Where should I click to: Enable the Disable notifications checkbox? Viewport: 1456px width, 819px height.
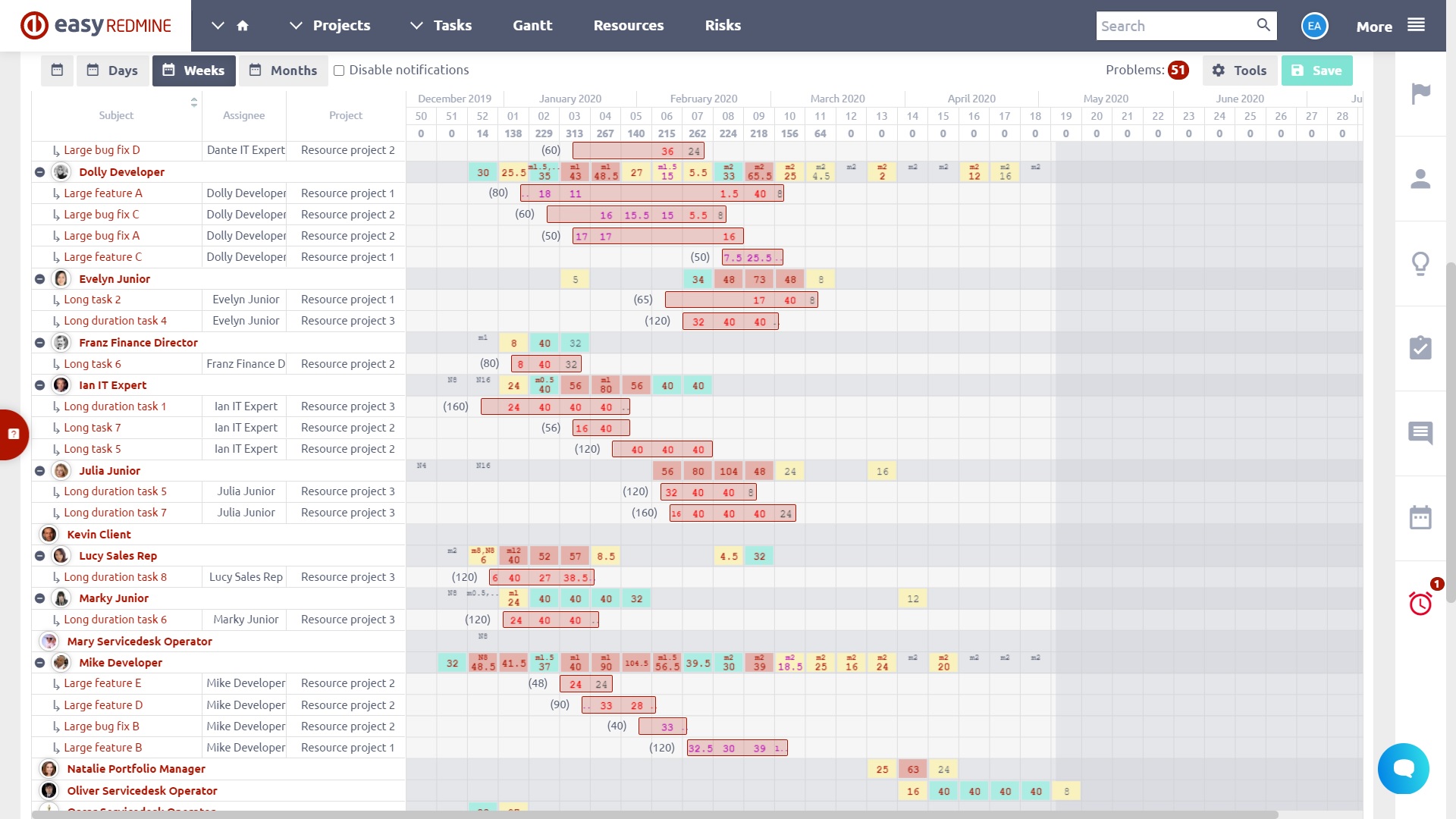[x=339, y=71]
